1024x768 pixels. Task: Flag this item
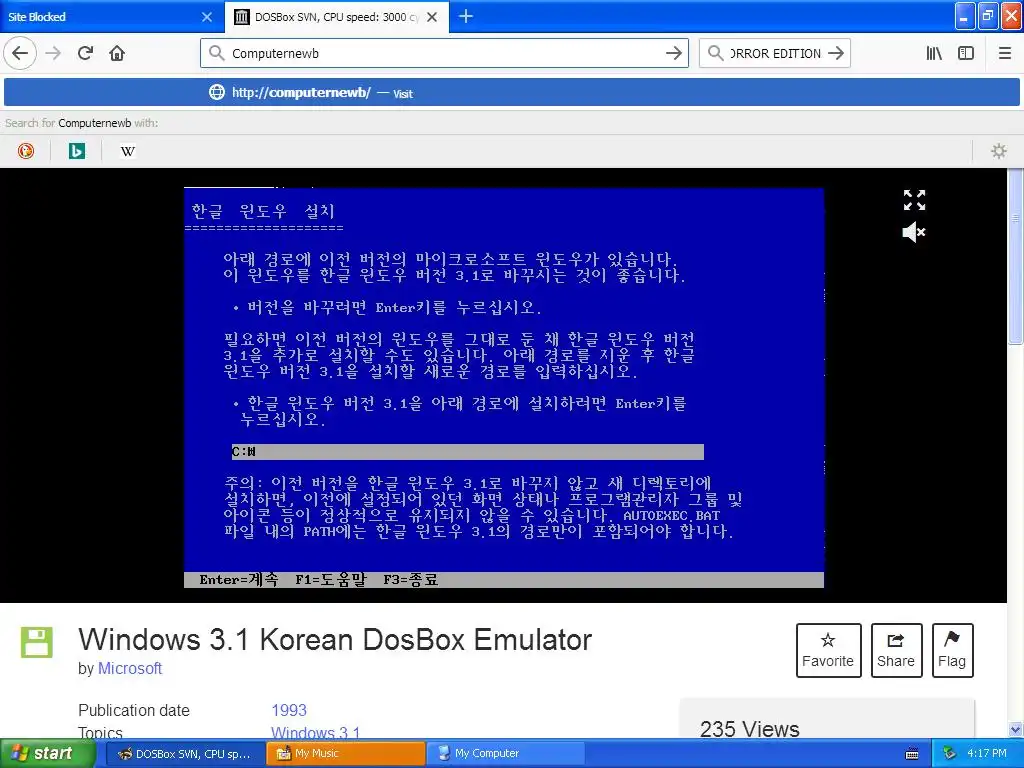pos(952,650)
